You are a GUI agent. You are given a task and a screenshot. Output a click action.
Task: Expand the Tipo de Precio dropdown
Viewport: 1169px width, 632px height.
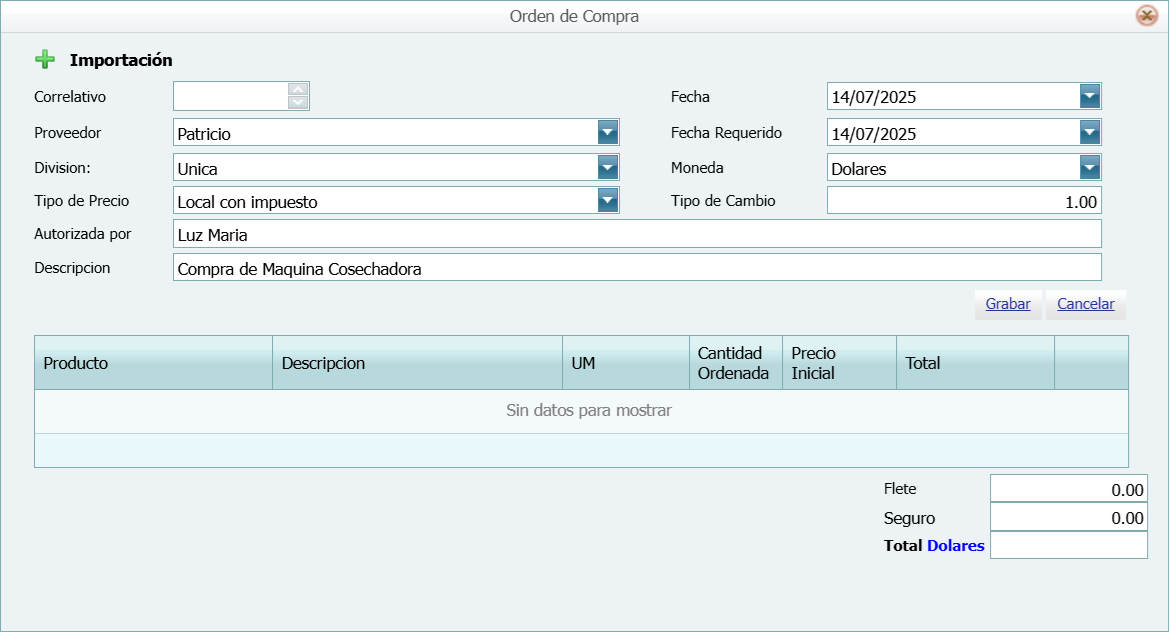coord(608,200)
